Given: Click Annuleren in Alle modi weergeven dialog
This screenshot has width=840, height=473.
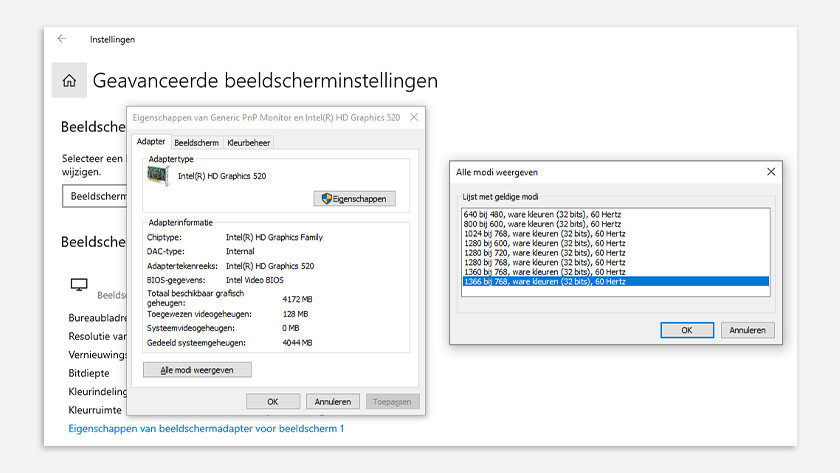Looking at the screenshot, I should click(x=747, y=330).
